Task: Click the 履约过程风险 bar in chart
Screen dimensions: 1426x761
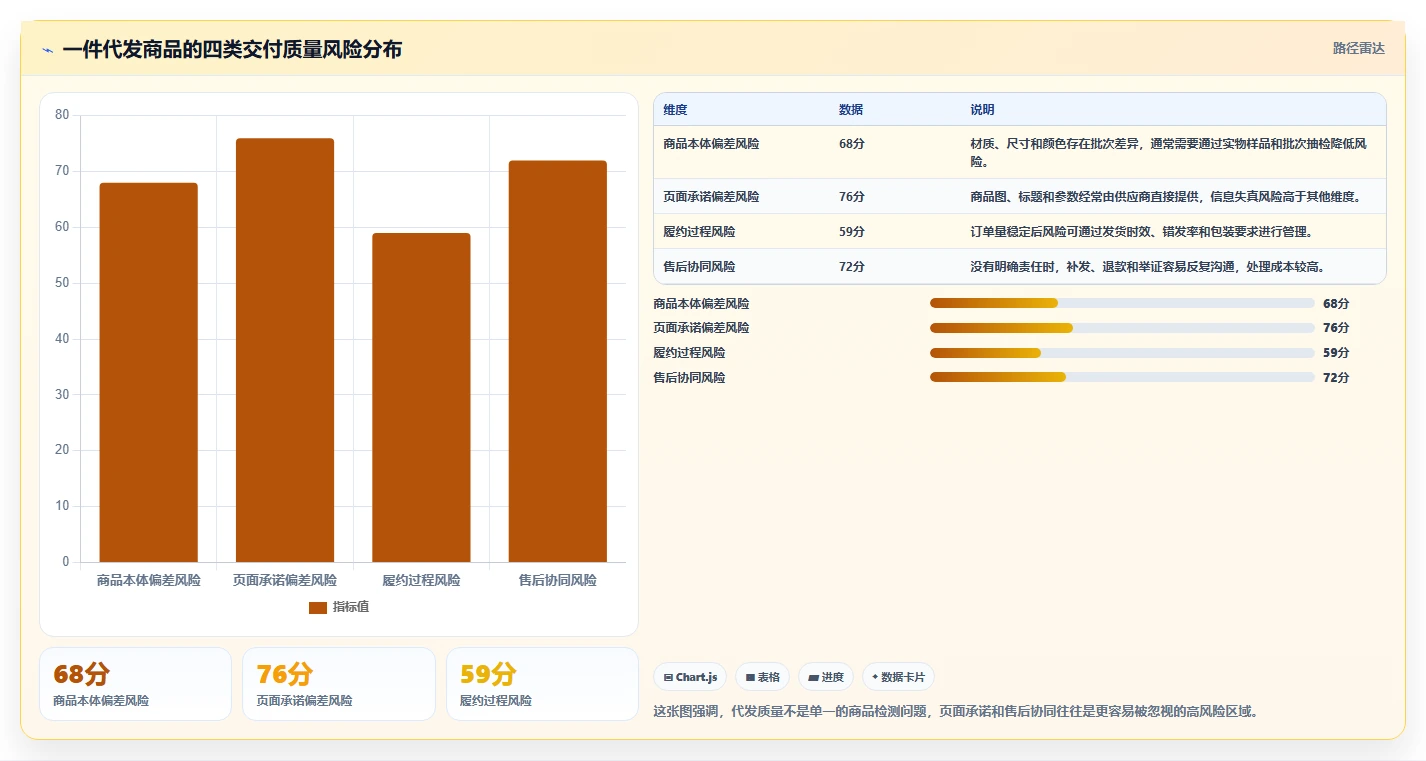Action: coord(421,397)
